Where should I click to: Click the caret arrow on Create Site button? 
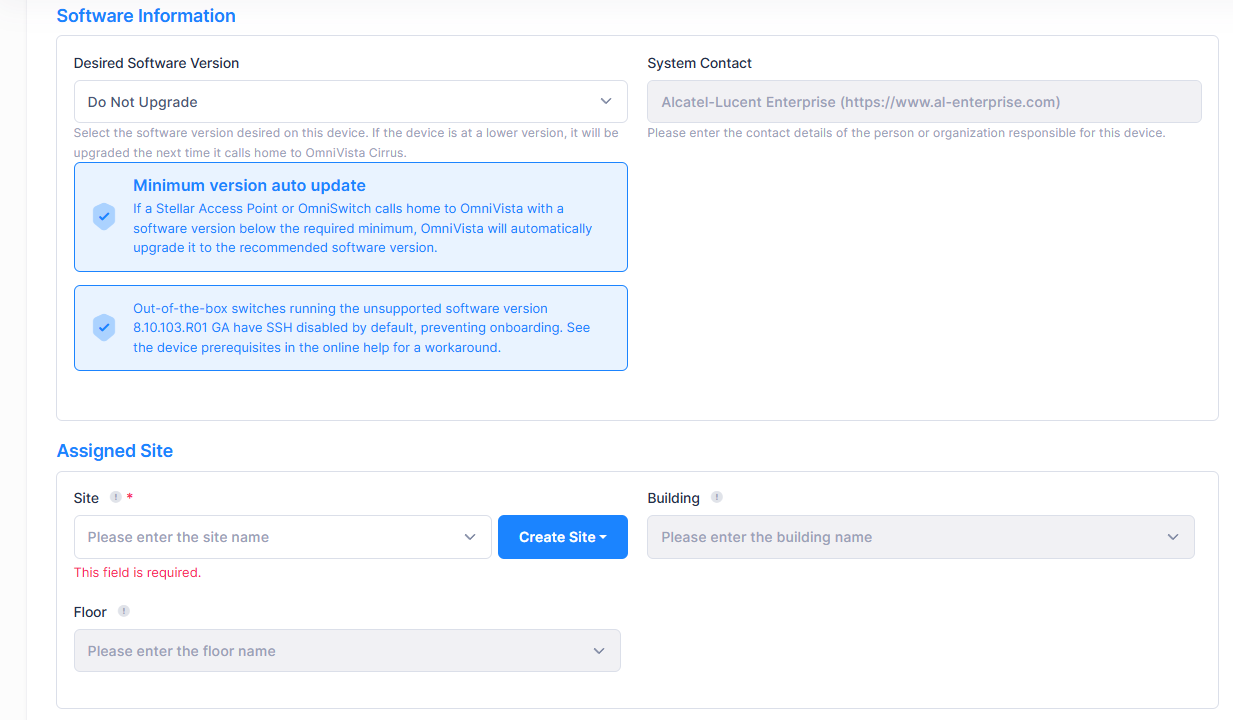point(603,538)
